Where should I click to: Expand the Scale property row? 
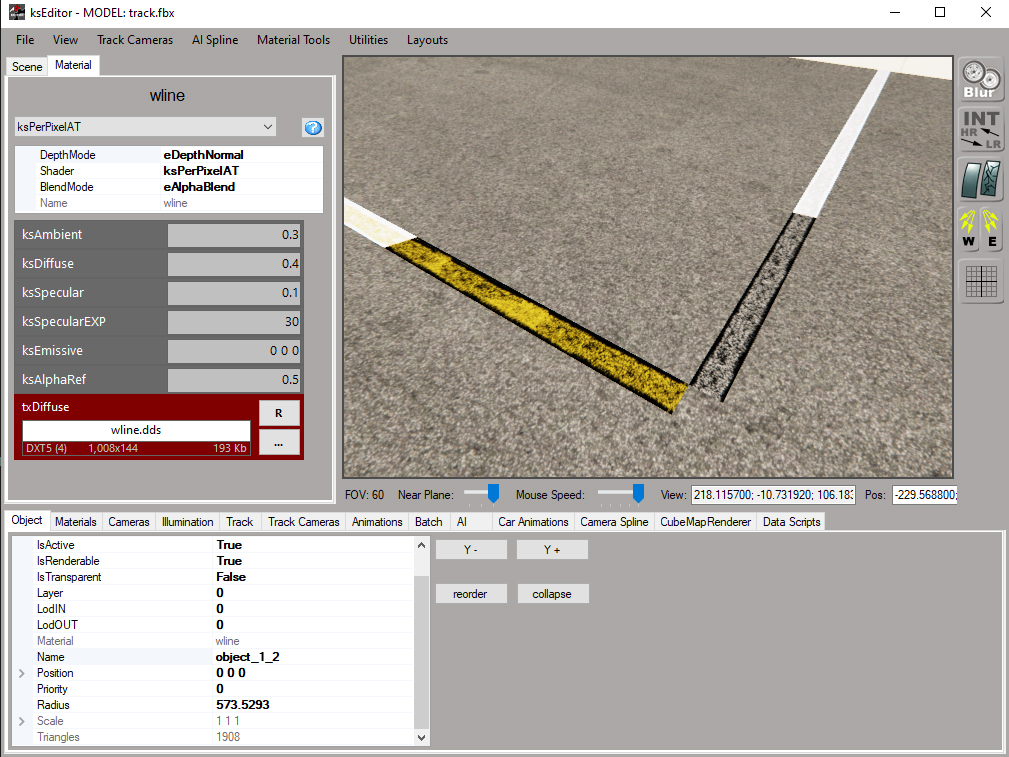point(22,721)
